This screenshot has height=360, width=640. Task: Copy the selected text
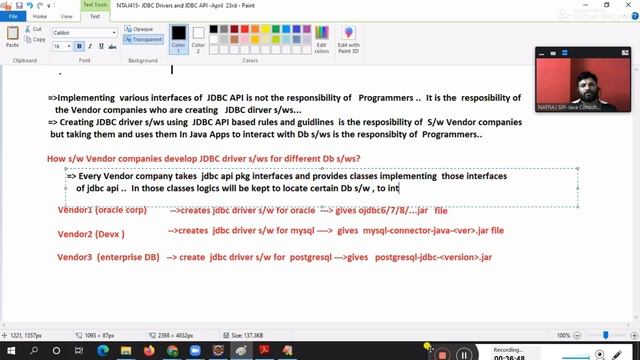click(35, 40)
